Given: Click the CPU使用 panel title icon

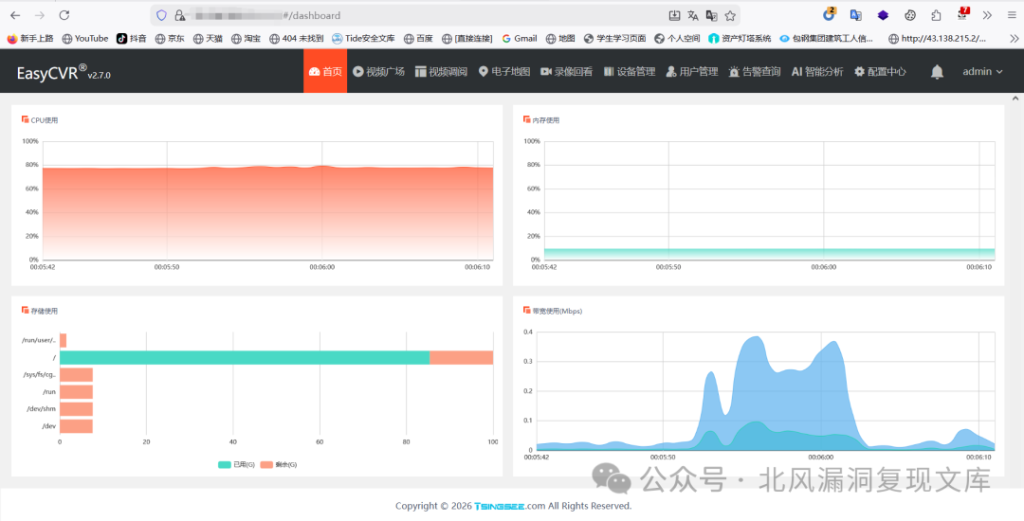Looking at the screenshot, I should tap(25, 119).
